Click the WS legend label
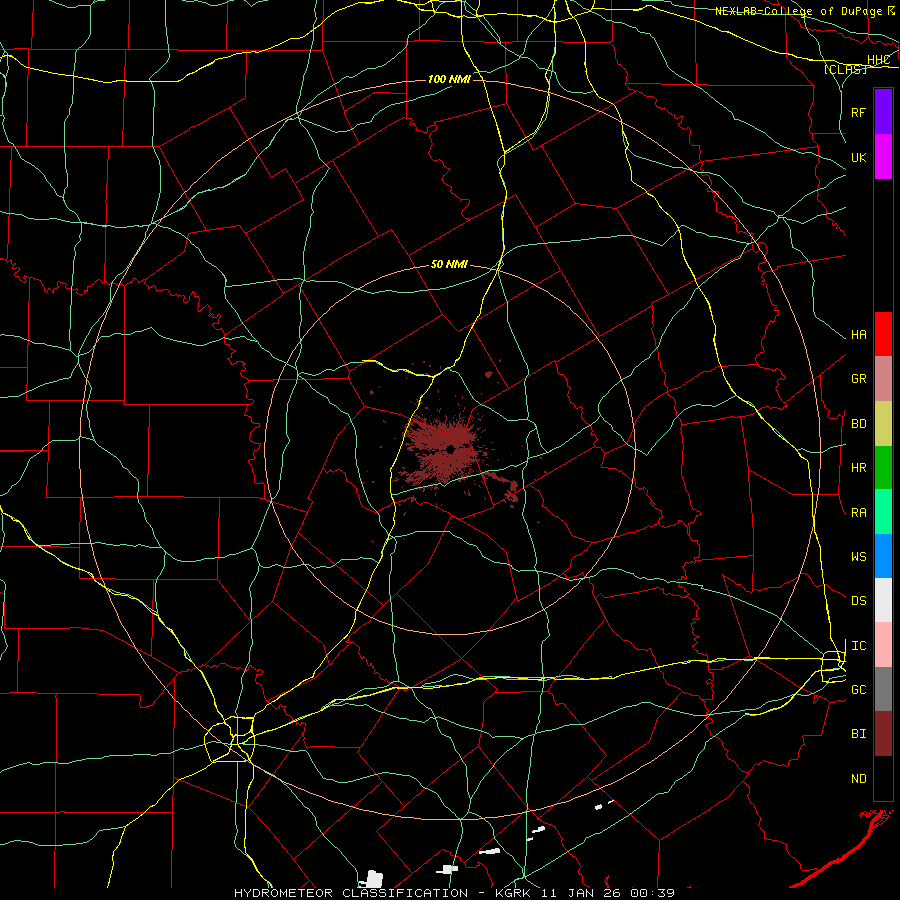 (x=858, y=557)
